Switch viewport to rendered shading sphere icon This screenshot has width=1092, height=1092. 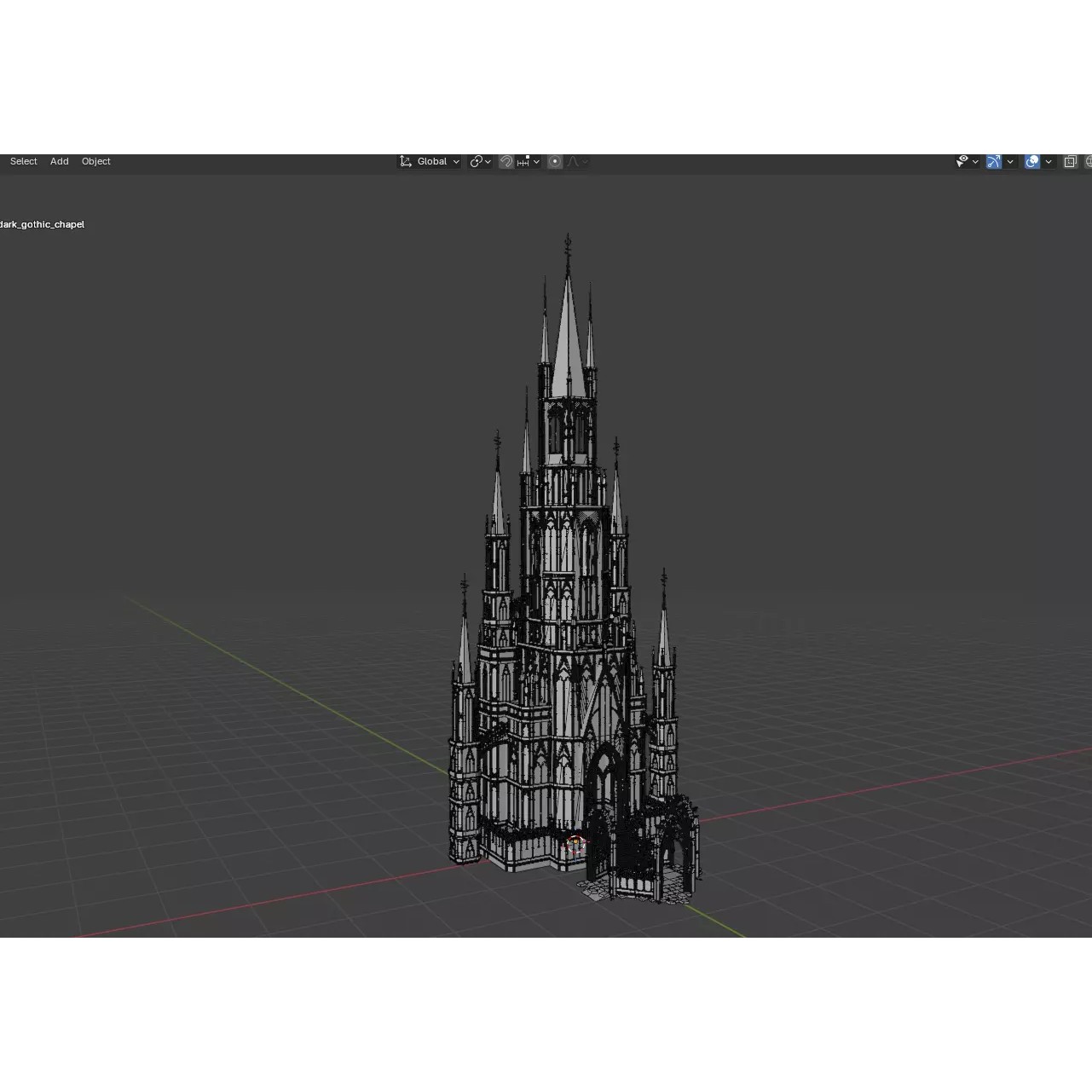pos(1089,161)
